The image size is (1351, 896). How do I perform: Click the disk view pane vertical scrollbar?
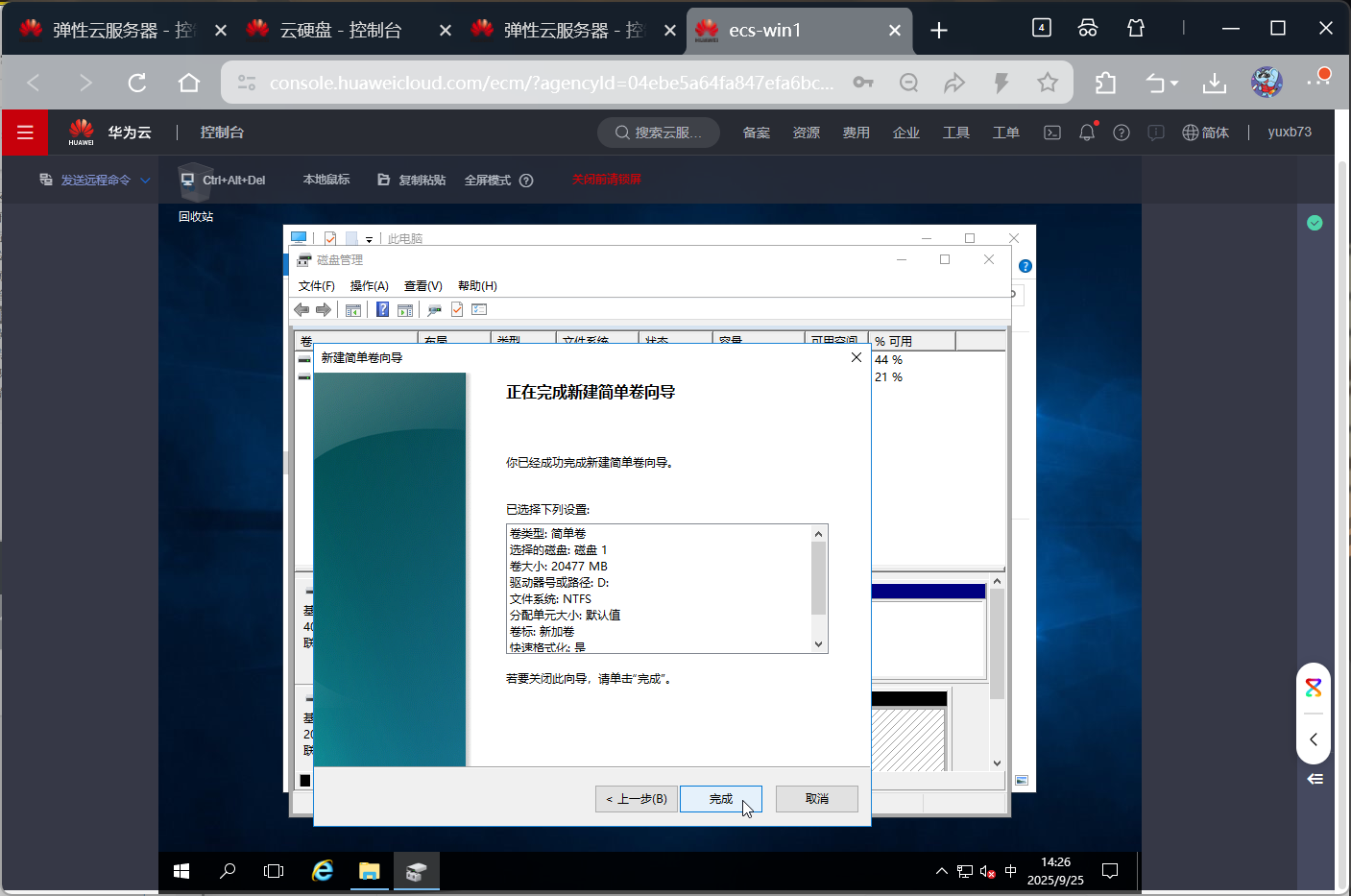(x=997, y=672)
